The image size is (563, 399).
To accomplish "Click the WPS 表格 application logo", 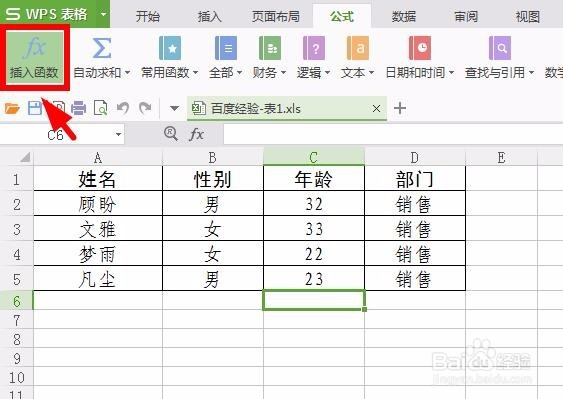I will click(46, 14).
